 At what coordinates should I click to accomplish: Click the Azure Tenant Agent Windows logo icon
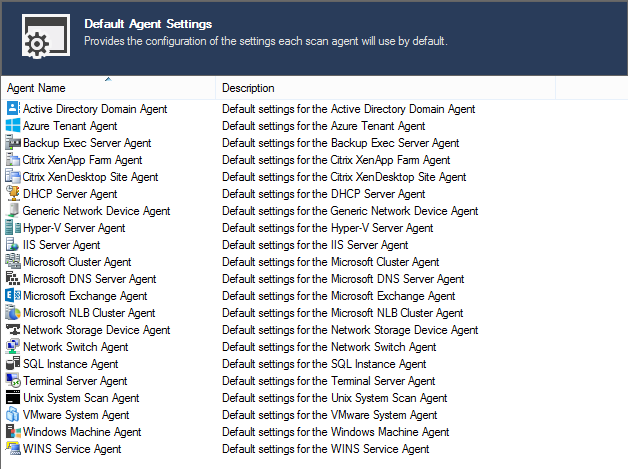click(13, 125)
